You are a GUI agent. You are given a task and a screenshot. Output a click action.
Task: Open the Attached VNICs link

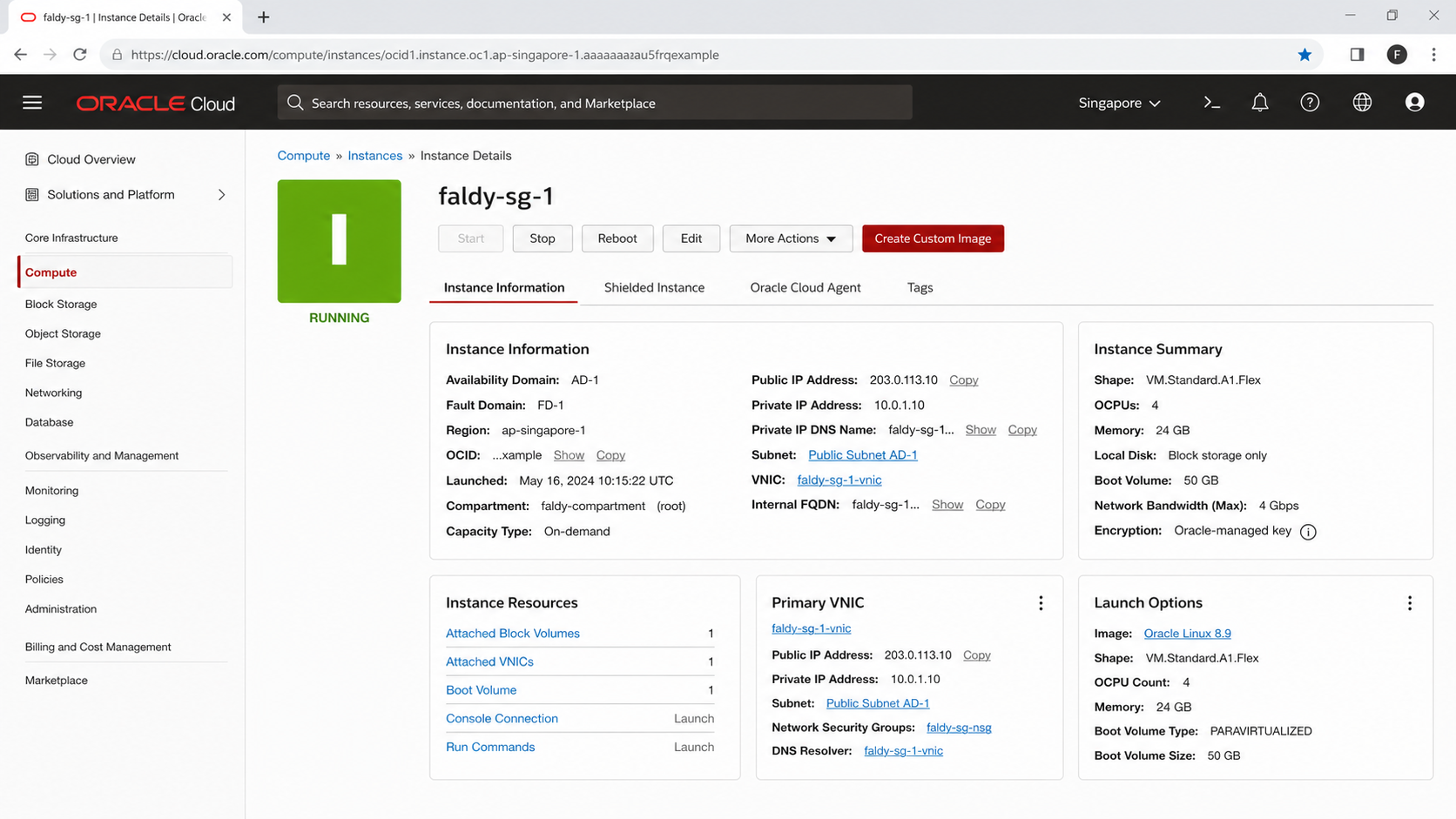tap(489, 662)
